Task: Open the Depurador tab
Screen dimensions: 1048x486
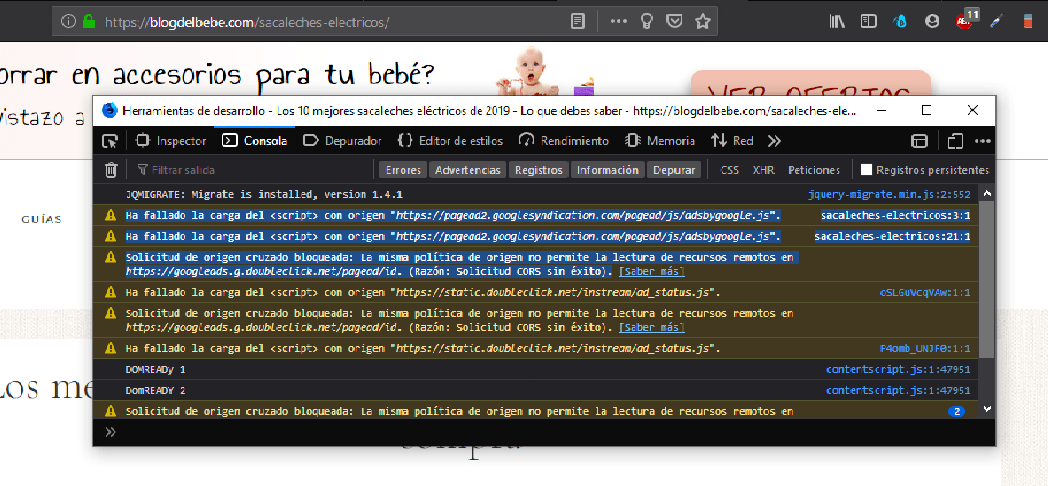Action: pyautogui.click(x=342, y=141)
